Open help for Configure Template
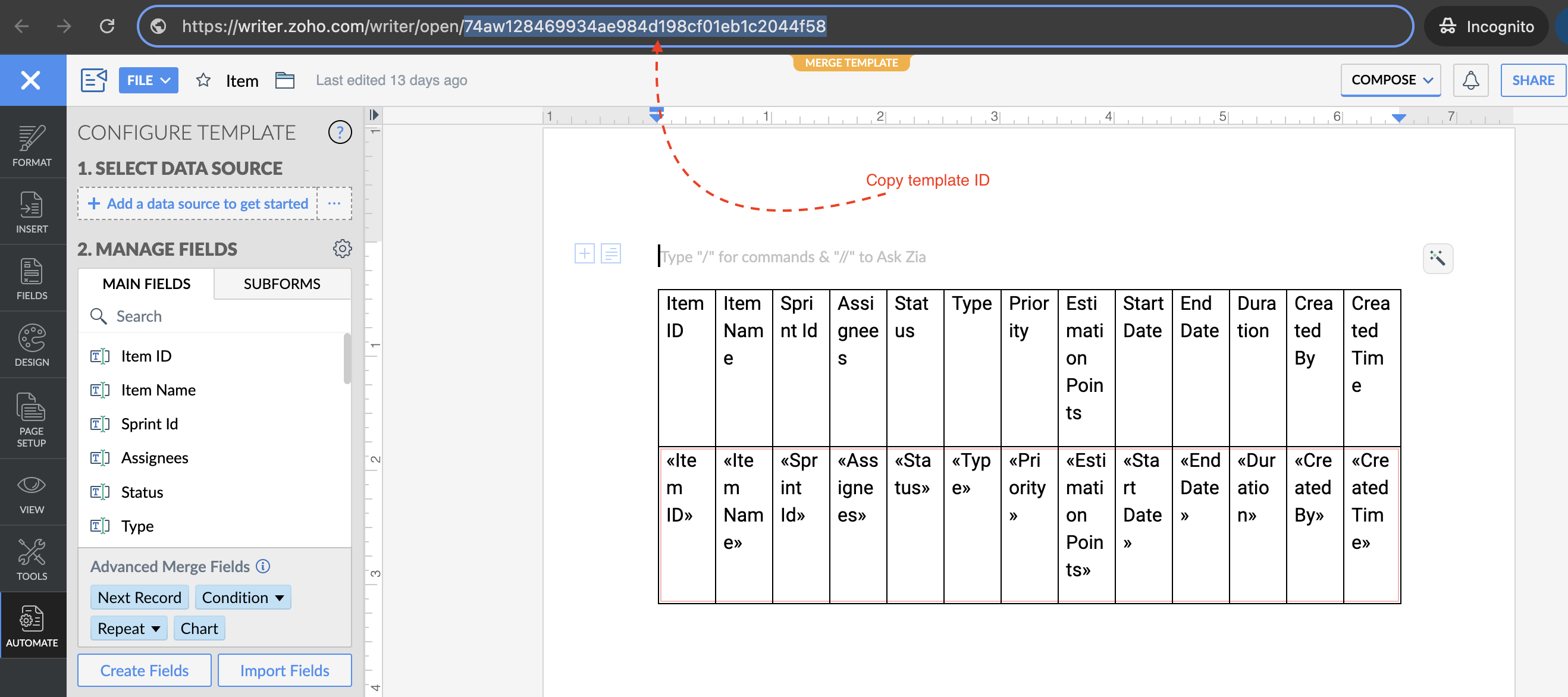 (340, 132)
